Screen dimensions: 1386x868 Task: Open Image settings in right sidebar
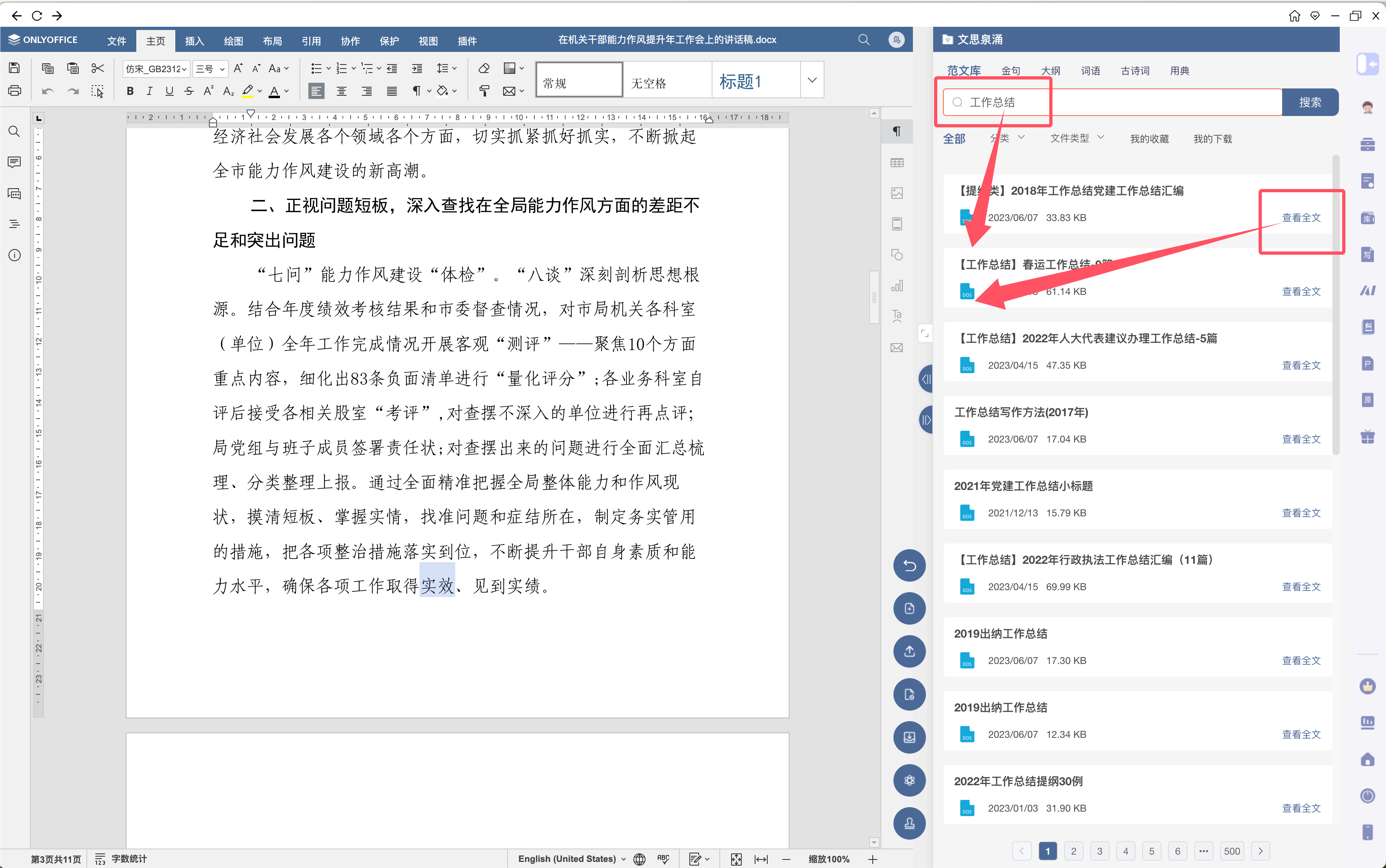coord(897,193)
